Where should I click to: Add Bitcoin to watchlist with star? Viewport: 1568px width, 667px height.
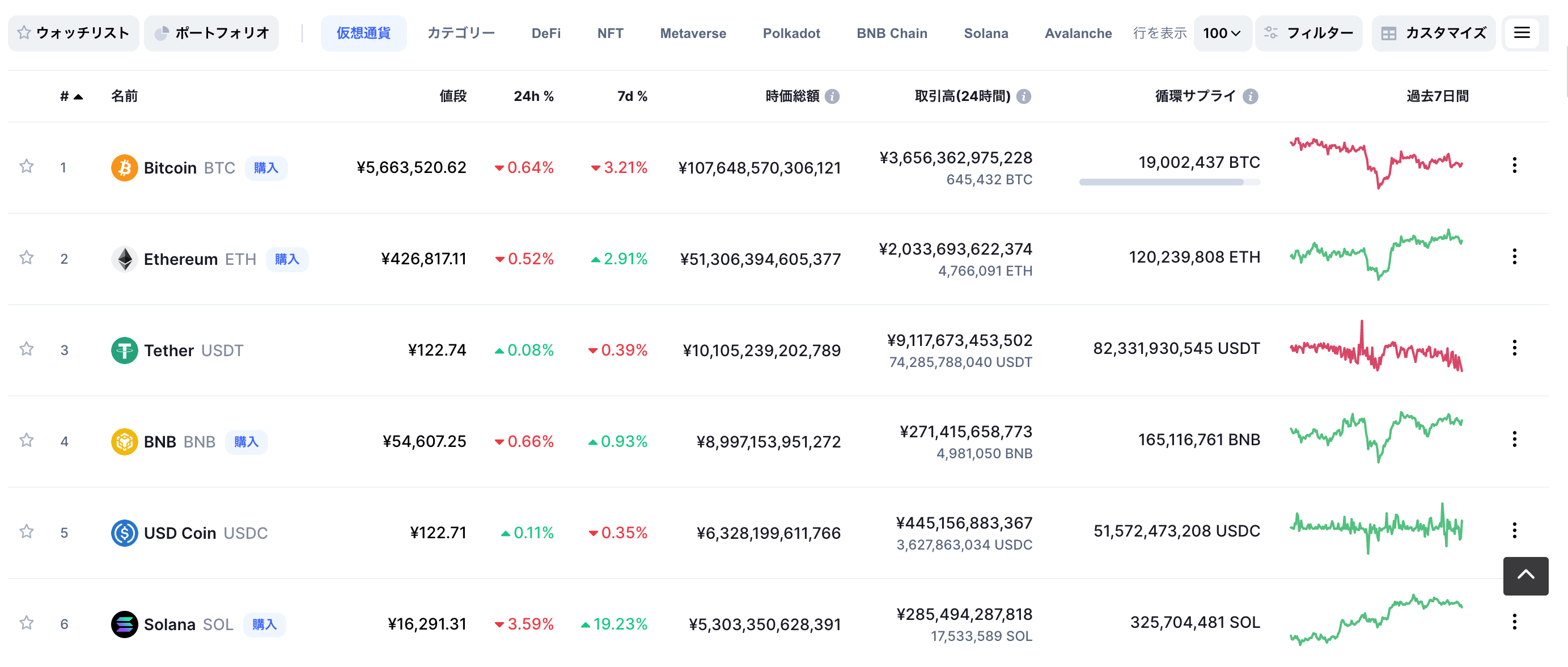click(x=26, y=166)
